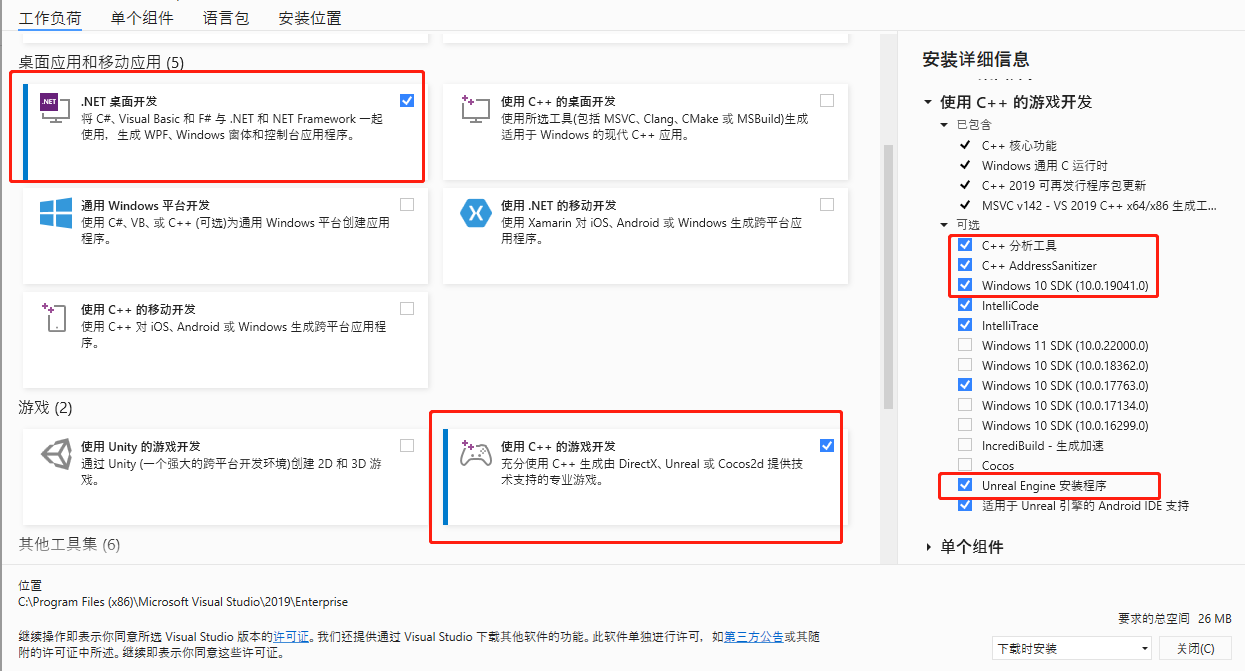Image resolution: width=1245 pixels, height=671 pixels.
Task: Collapse the 使用 C++ 的游戏开发 details section
Action: 927,102
